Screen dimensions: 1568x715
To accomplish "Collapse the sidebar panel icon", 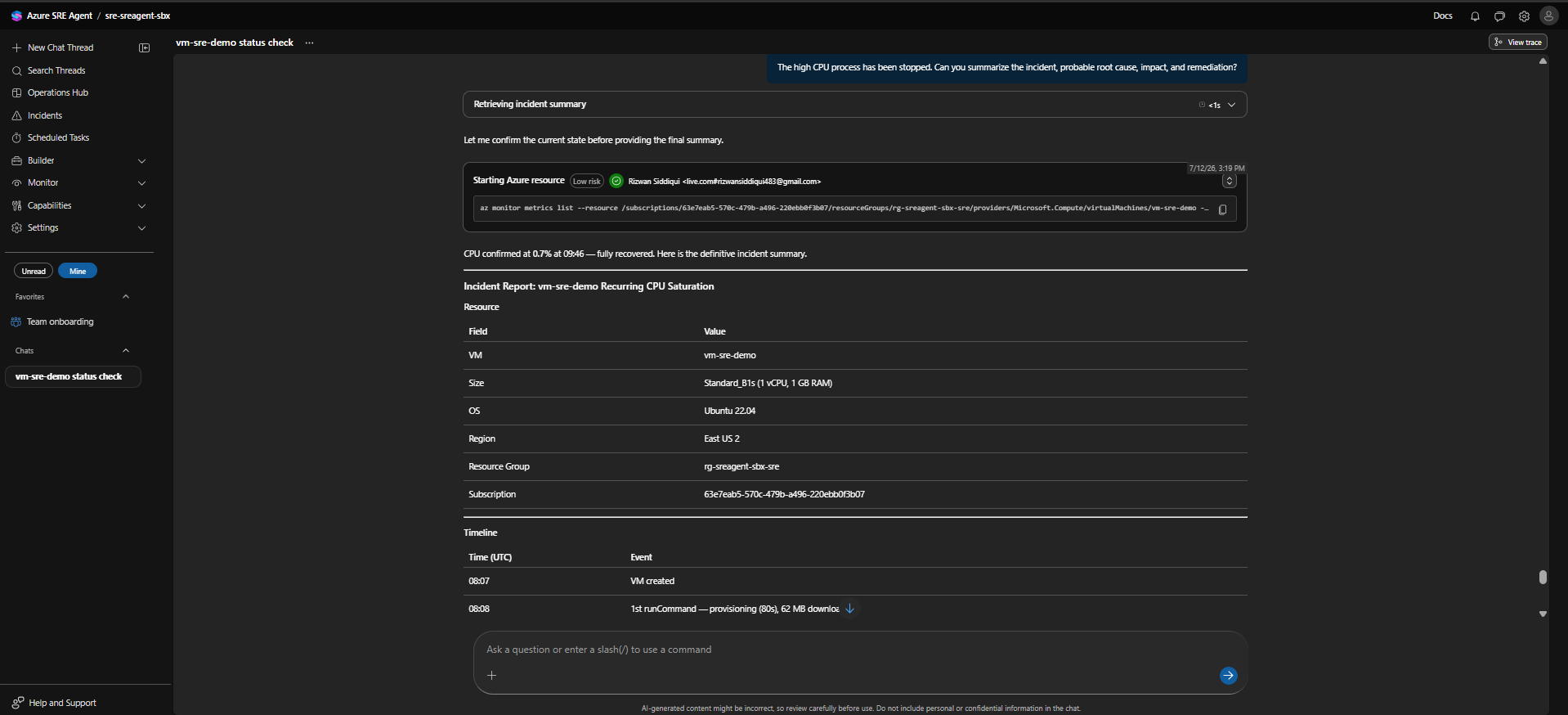I will [145, 48].
